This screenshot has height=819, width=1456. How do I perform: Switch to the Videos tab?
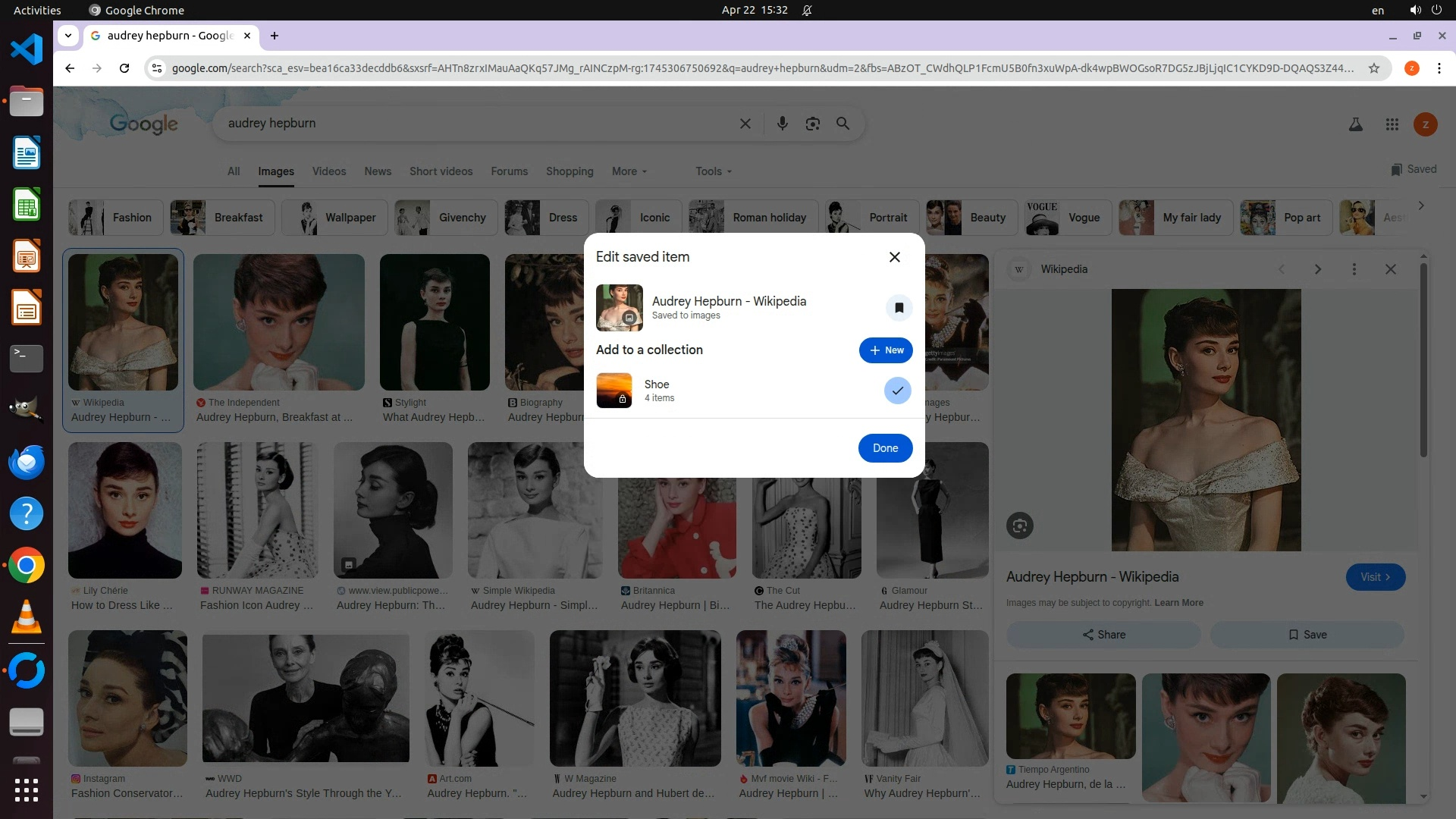pos(328,171)
